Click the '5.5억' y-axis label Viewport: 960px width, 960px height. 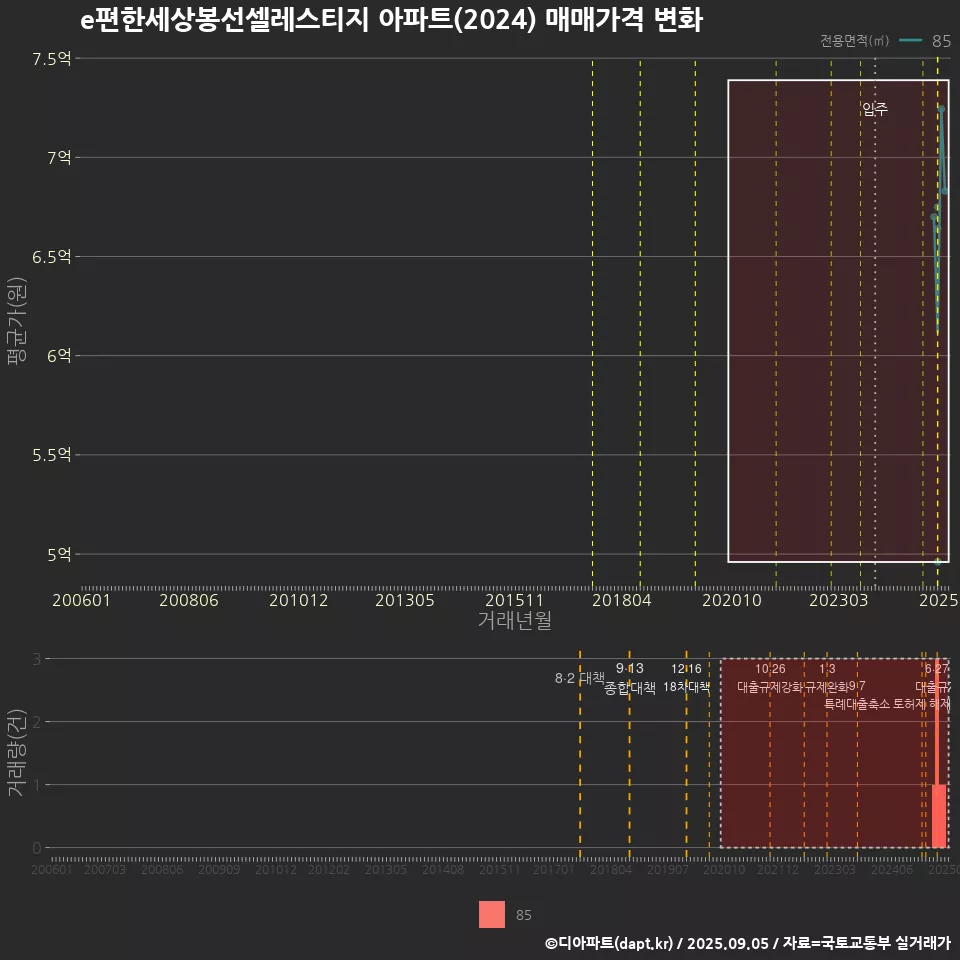click(52, 455)
